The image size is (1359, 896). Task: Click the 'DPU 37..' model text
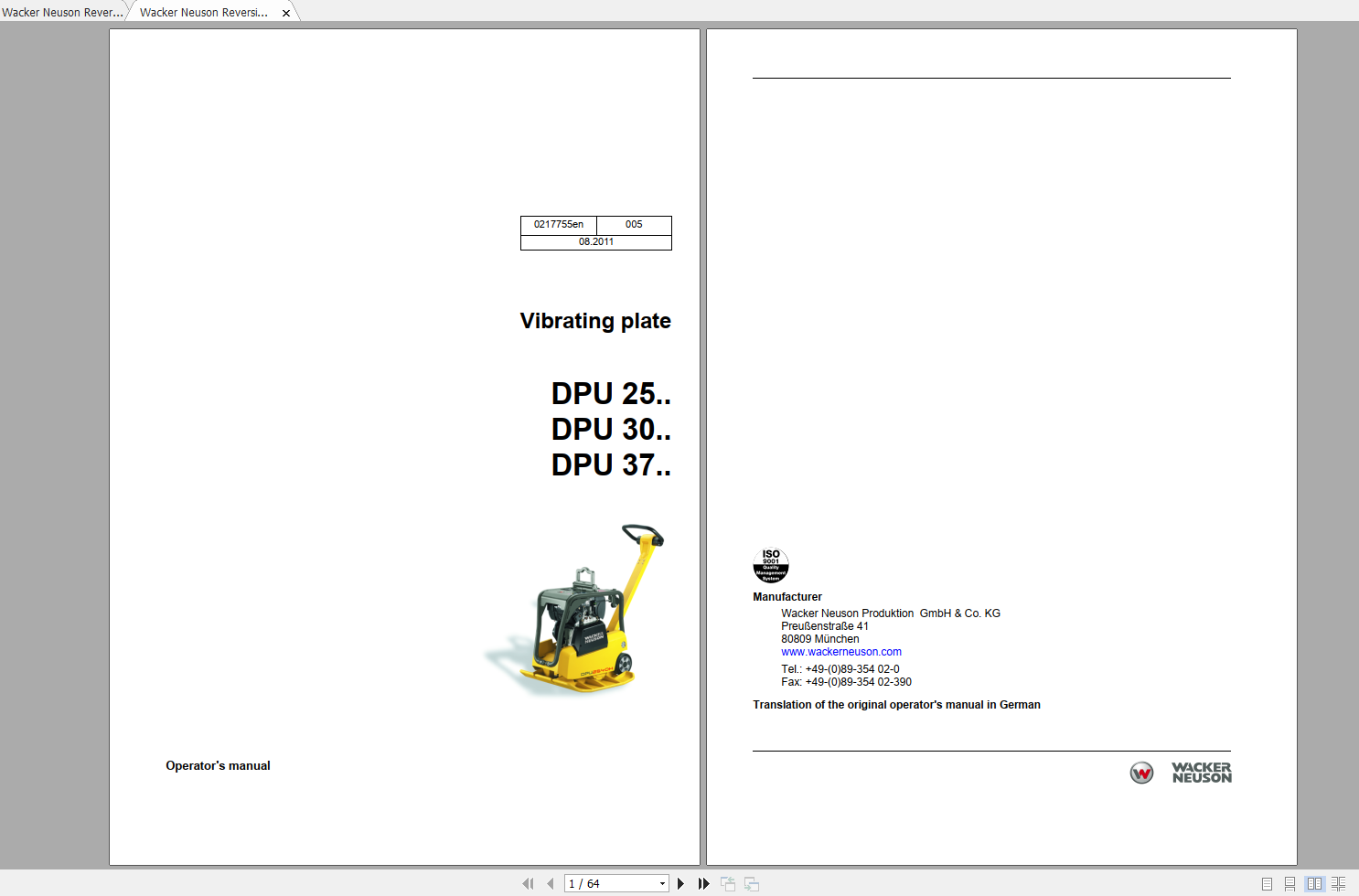611,464
